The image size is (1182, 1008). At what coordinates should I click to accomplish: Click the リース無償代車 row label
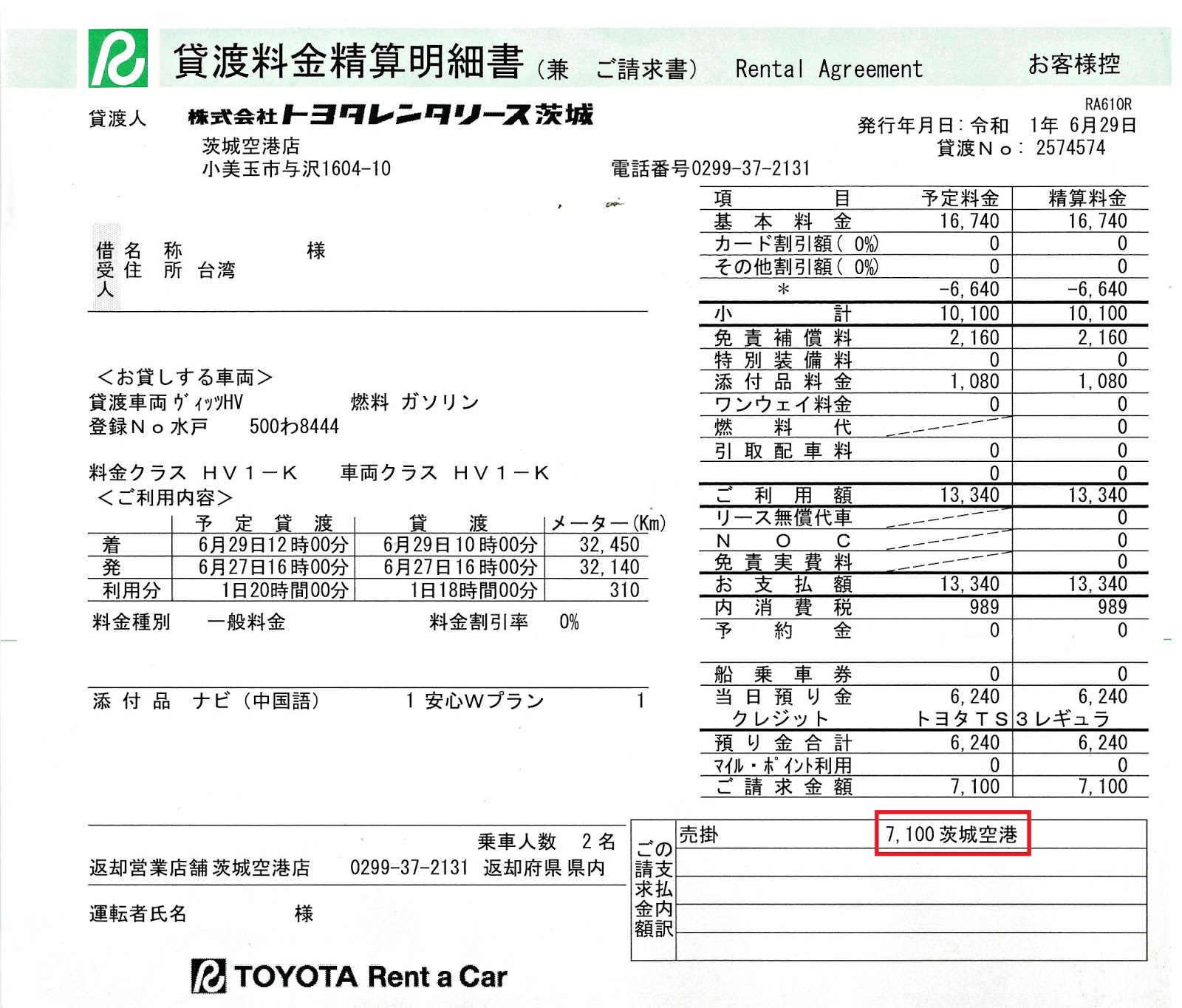(782, 517)
